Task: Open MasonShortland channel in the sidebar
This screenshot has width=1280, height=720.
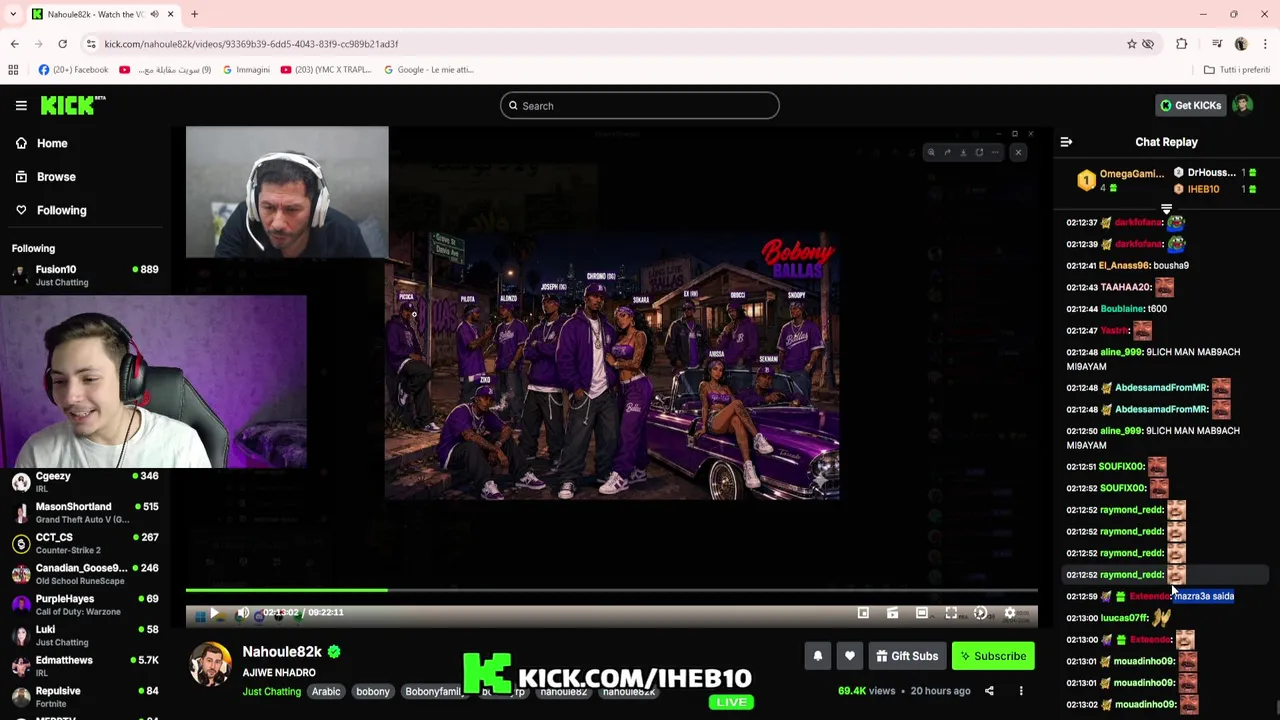Action: coord(85,513)
